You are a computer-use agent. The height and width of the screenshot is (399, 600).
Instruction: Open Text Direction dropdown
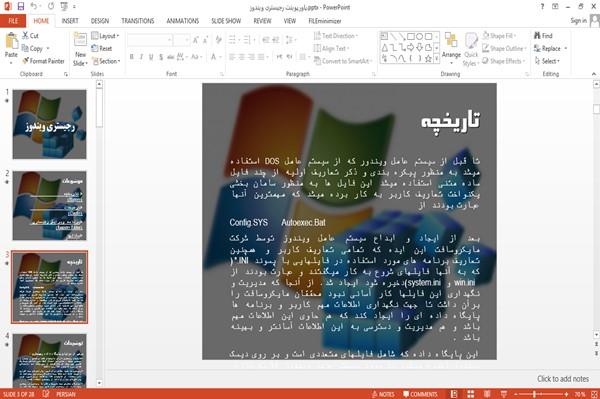pyautogui.click(x=336, y=36)
